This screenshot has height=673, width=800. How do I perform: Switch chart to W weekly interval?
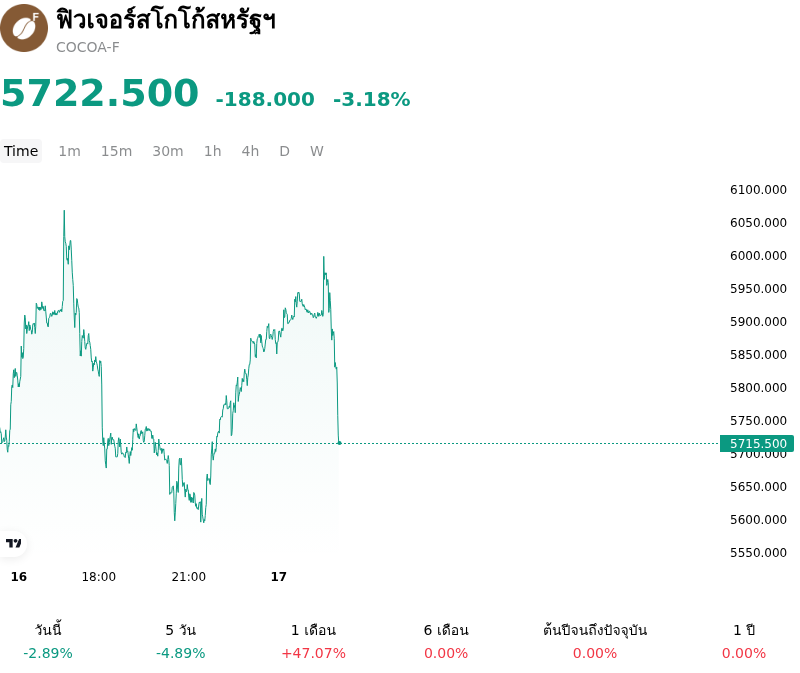(317, 151)
